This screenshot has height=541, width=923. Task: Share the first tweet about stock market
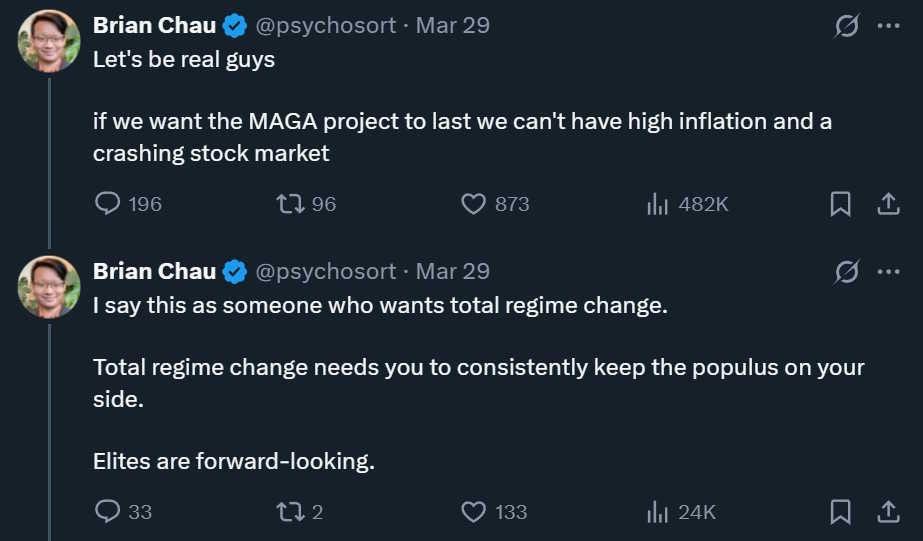[888, 204]
